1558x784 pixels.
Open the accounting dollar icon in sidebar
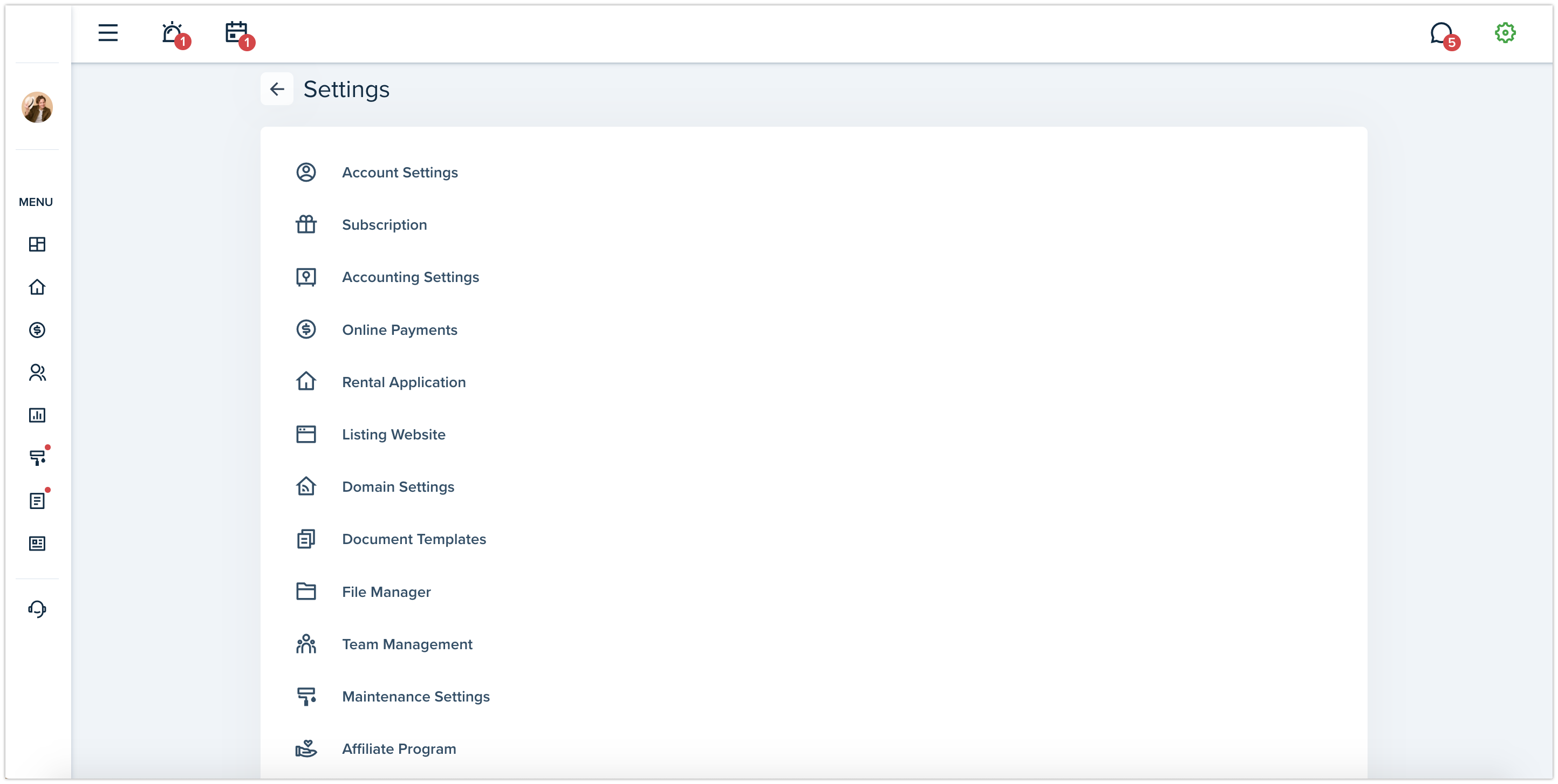pyautogui.click(x=38, y=330)
